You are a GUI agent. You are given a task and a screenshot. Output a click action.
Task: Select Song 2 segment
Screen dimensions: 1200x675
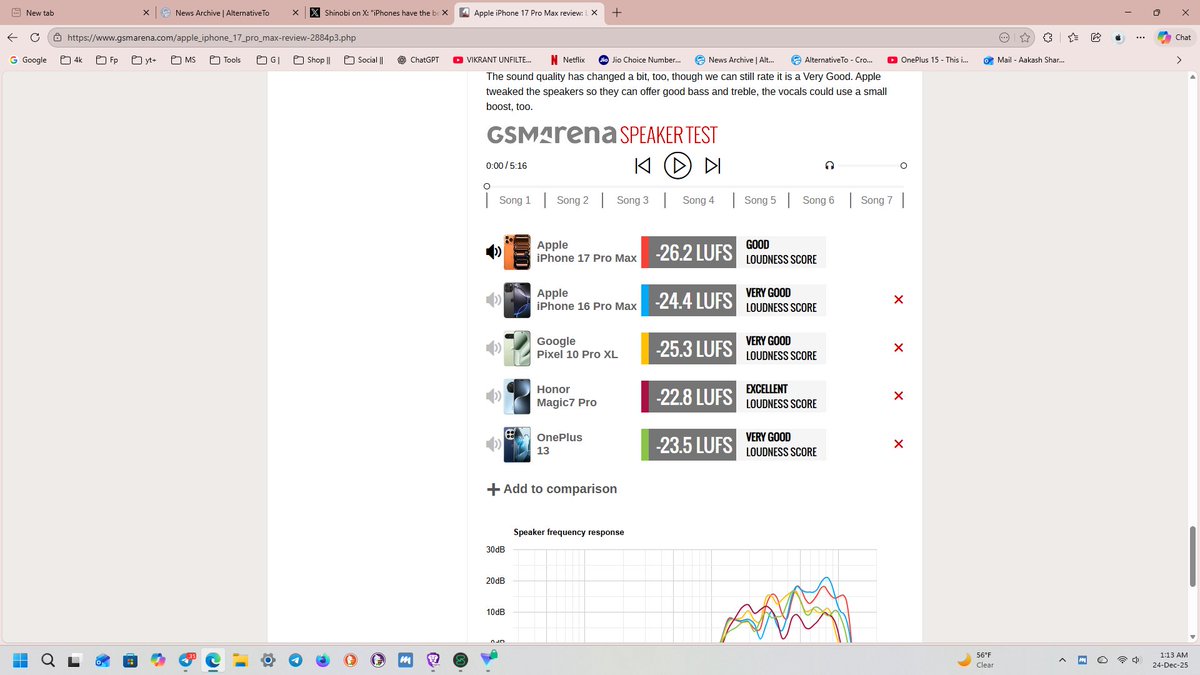(x=573, y=200)
